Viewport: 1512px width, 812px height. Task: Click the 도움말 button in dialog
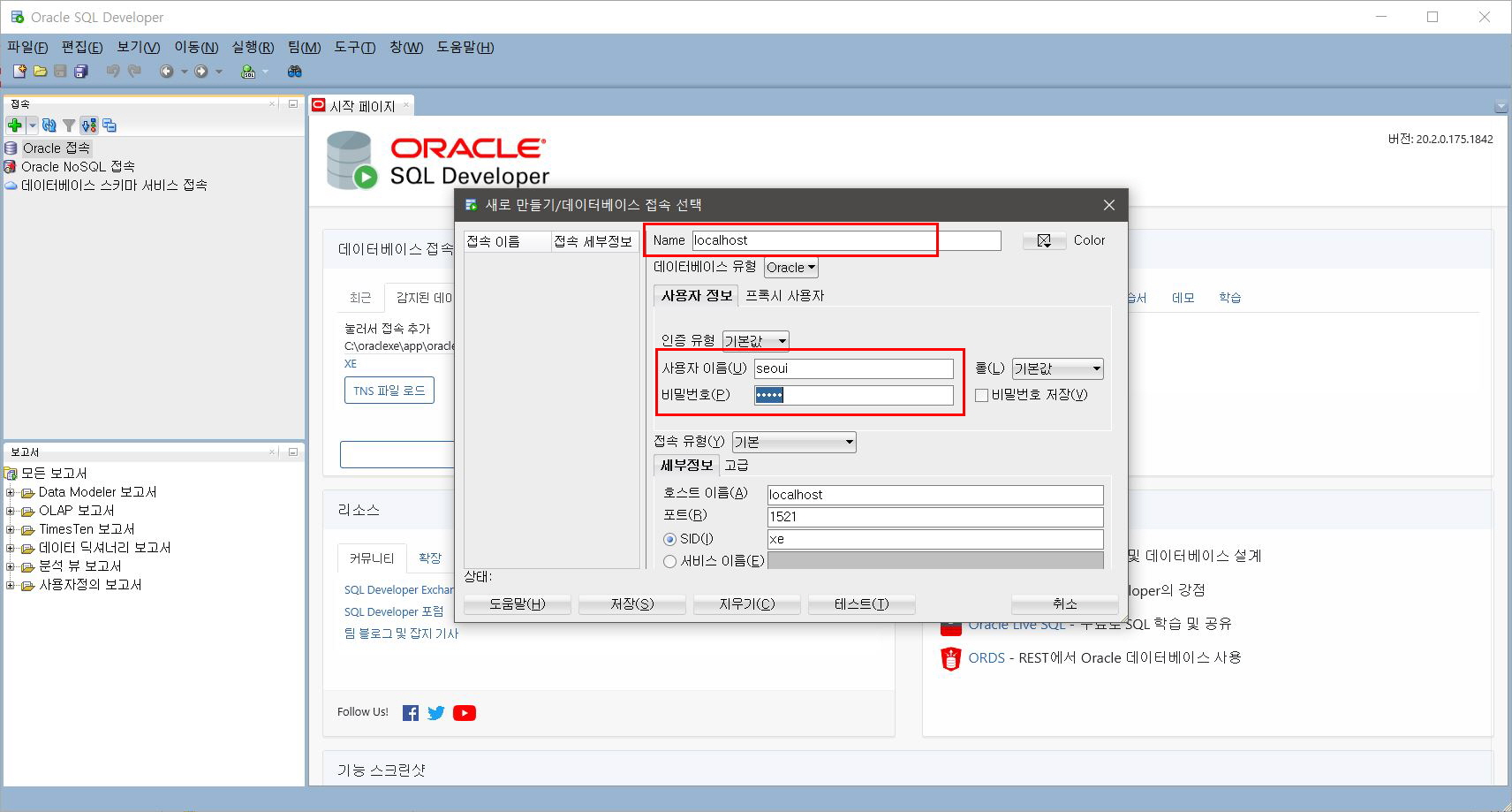(518, 604)
